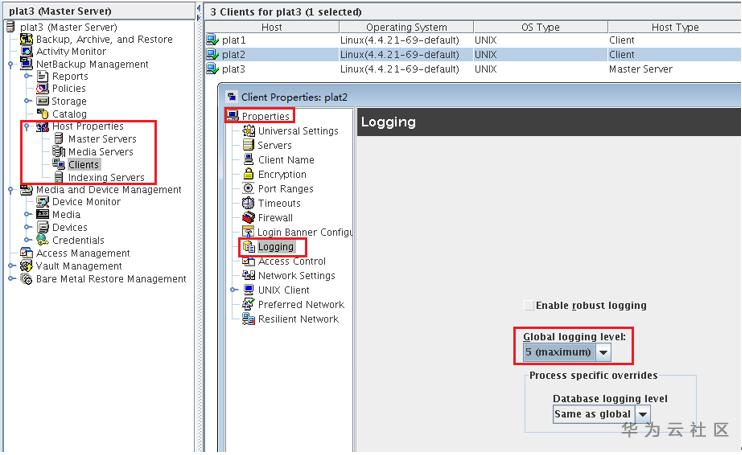This screenshot has width=742, height=455.
Task: Click the Port Ranges icon
Action: [248, 188]
